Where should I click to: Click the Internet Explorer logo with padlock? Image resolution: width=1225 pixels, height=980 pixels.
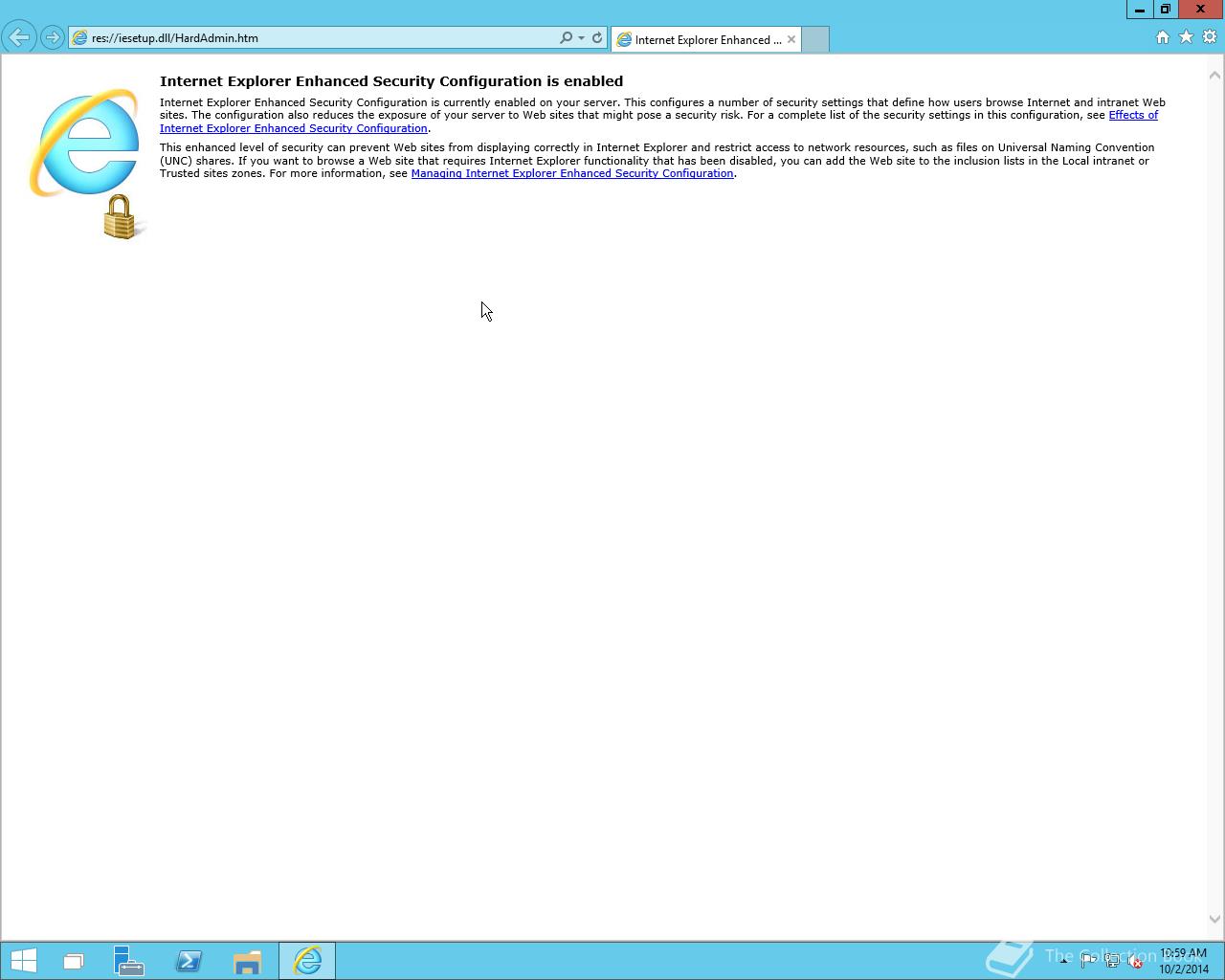click(88, 163)
